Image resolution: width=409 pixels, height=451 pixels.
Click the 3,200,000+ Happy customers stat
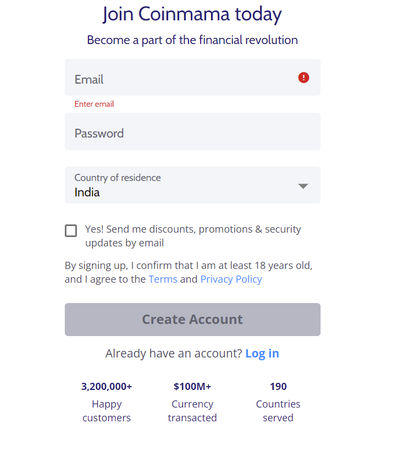(107, 402)
